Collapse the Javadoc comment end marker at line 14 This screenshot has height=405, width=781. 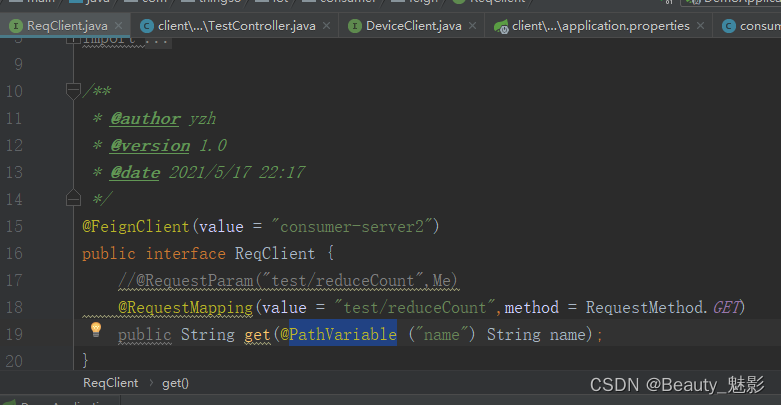73,198
